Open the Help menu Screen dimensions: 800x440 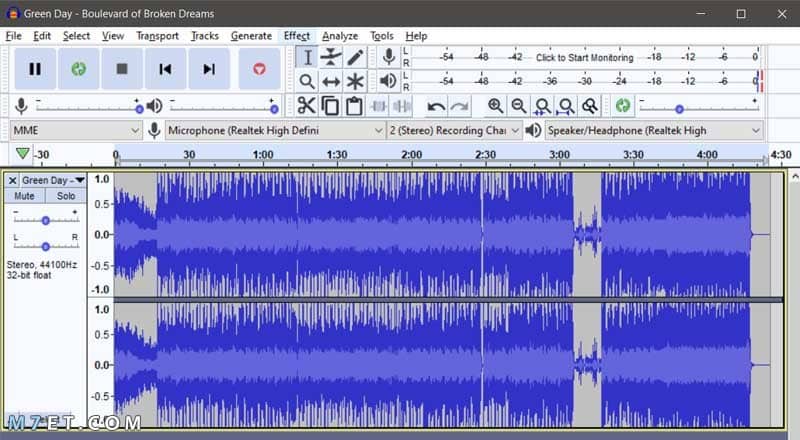click(x=416, y=36)
